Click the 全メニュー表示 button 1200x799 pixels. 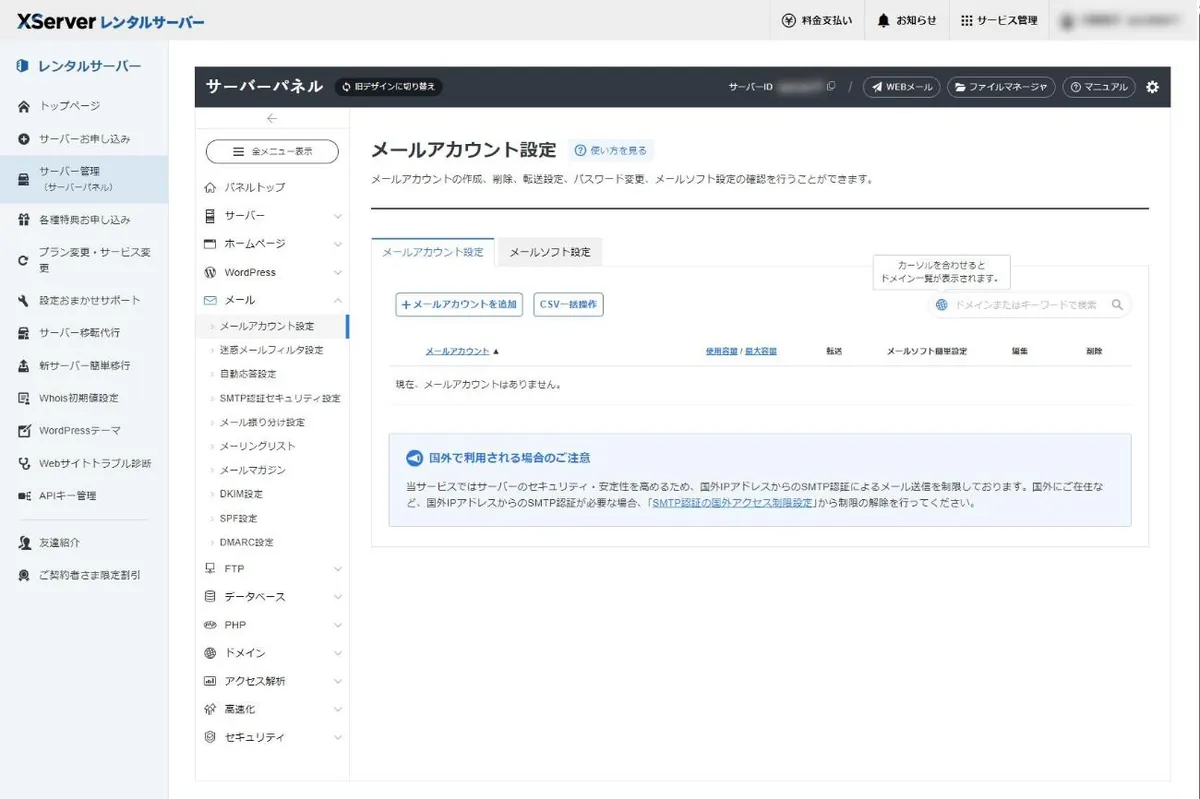point(272,151)
